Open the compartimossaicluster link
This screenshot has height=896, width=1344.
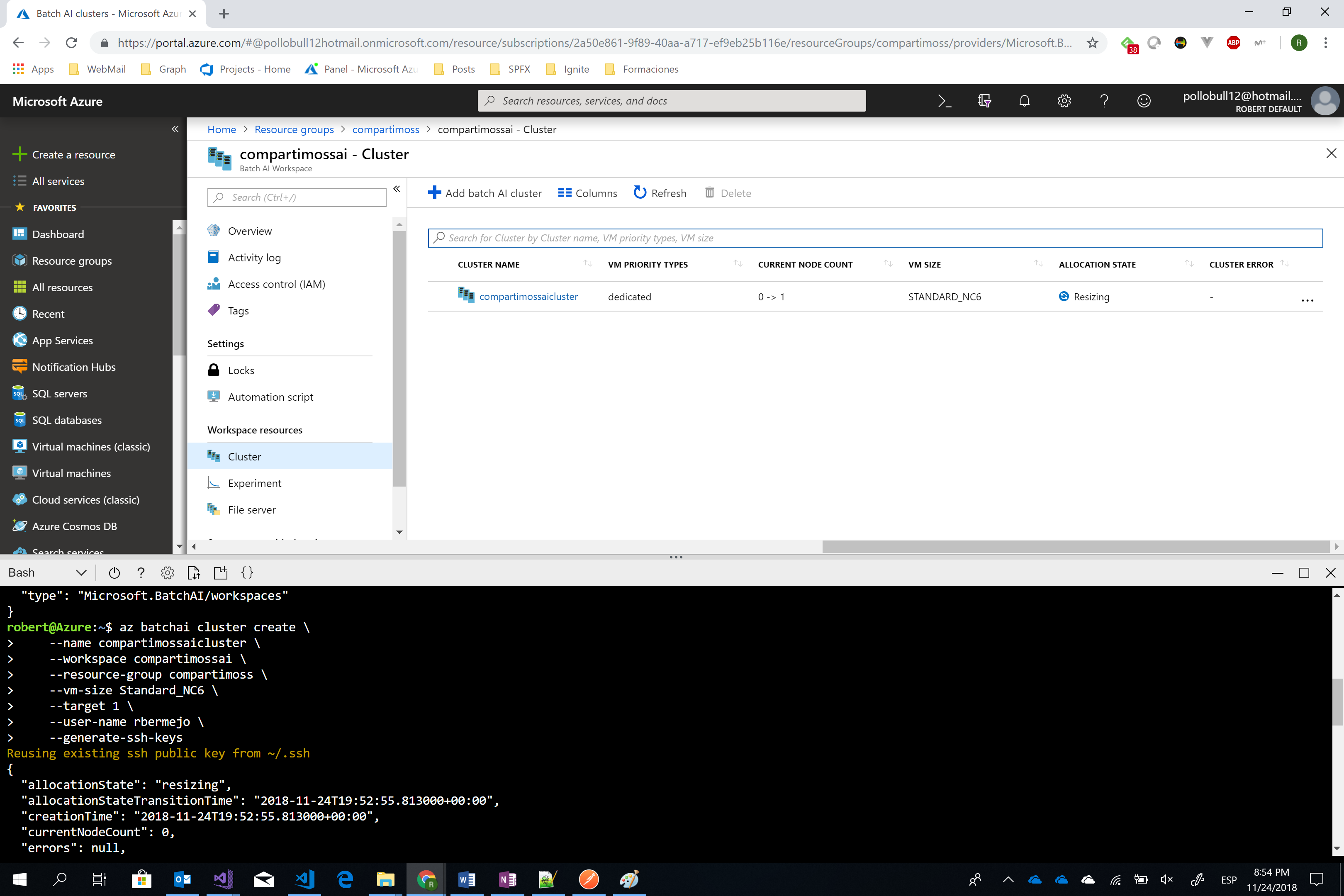click(528, 297)
